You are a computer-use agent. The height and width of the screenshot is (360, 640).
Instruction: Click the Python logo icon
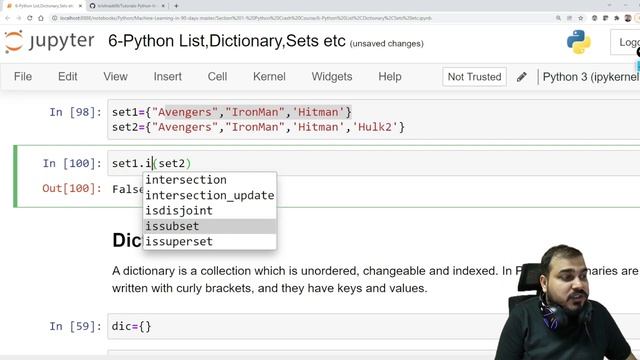point(578,42)
